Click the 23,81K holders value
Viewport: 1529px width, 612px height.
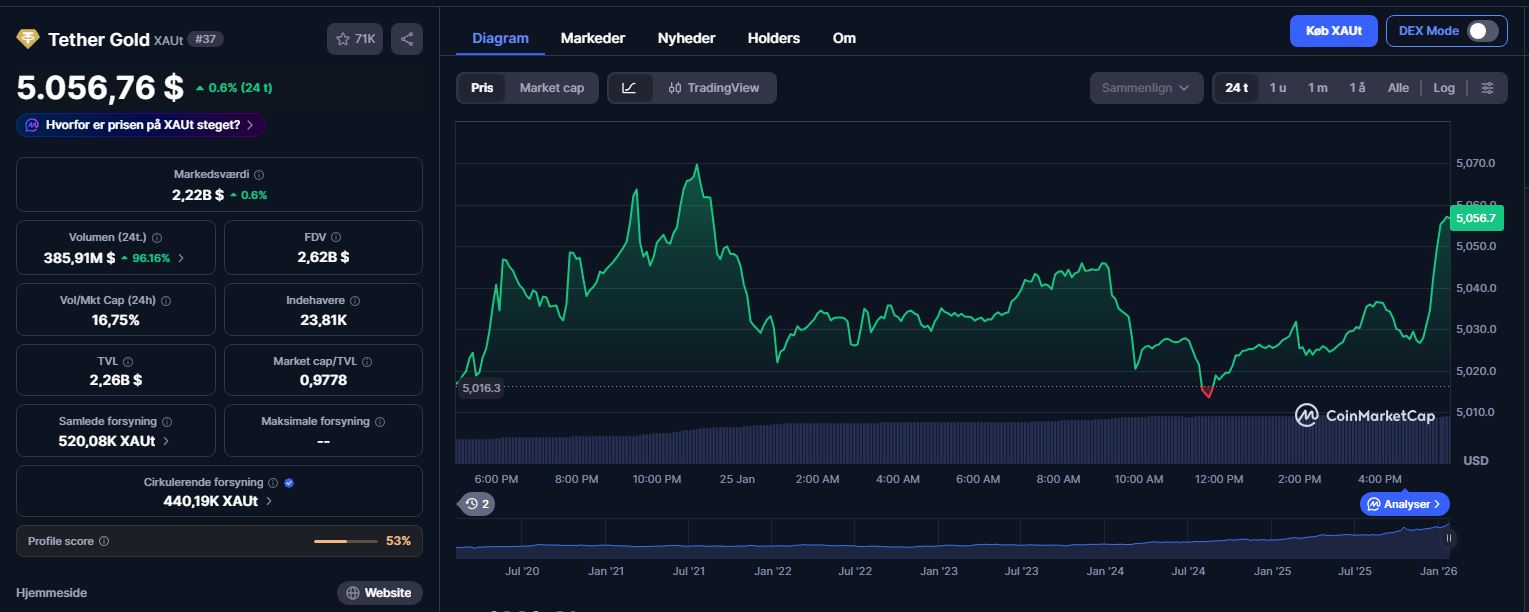pos(323,320)
